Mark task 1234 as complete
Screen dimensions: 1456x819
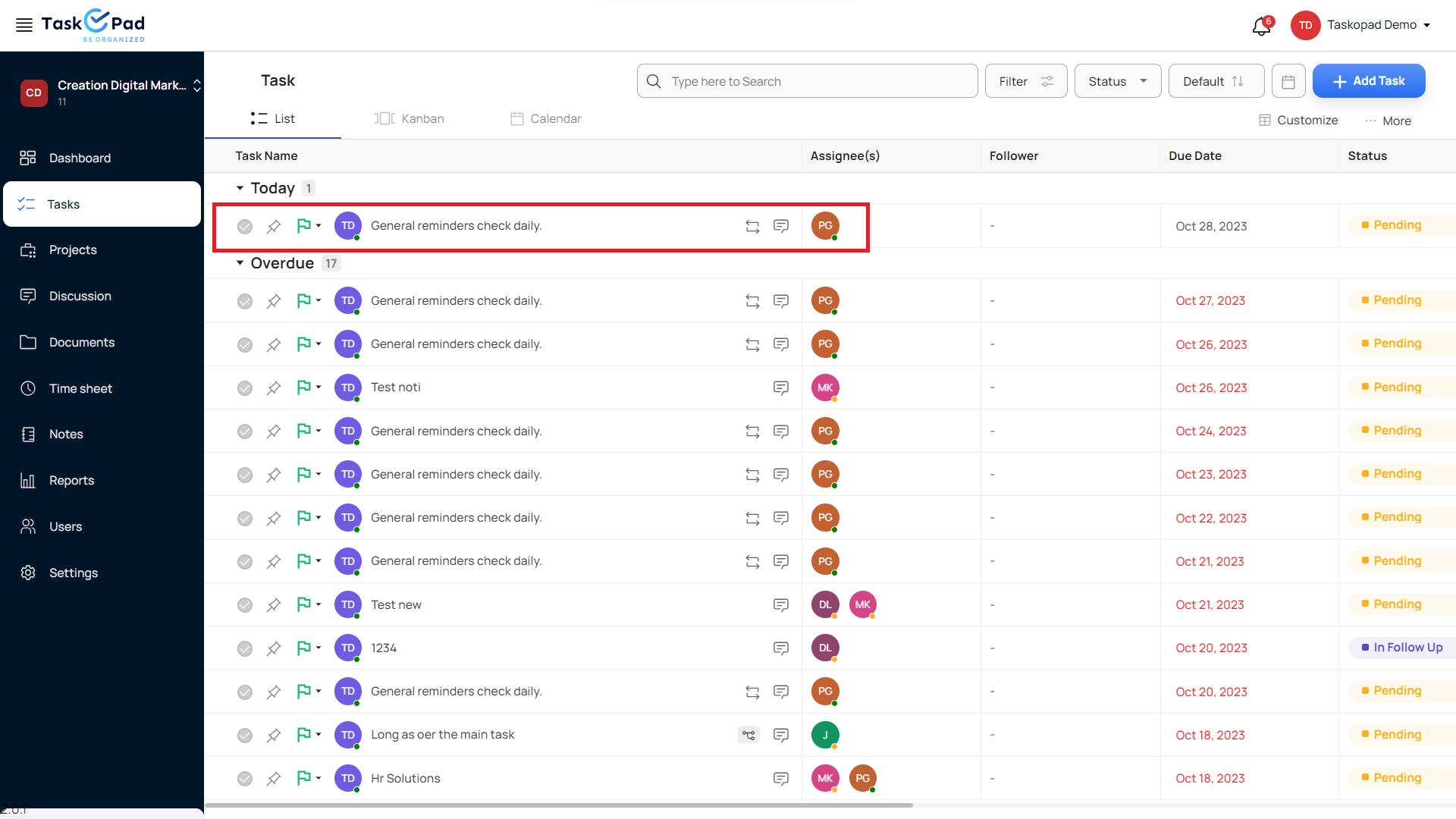pos(245,648)
